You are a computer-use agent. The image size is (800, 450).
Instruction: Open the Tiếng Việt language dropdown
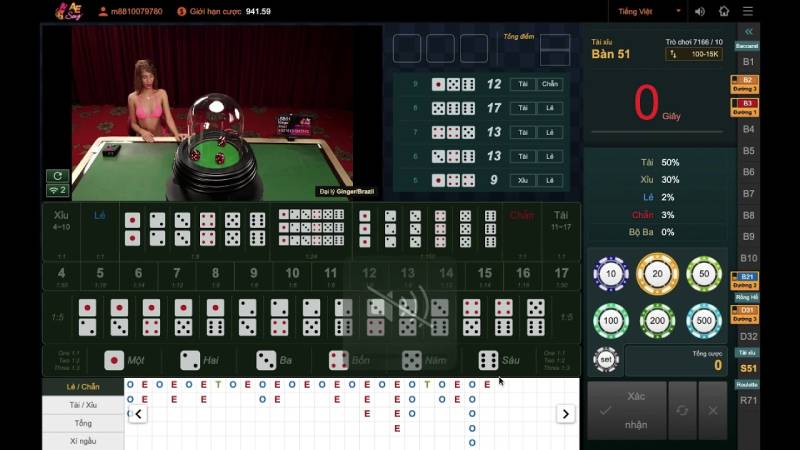(x=649, y=12)
